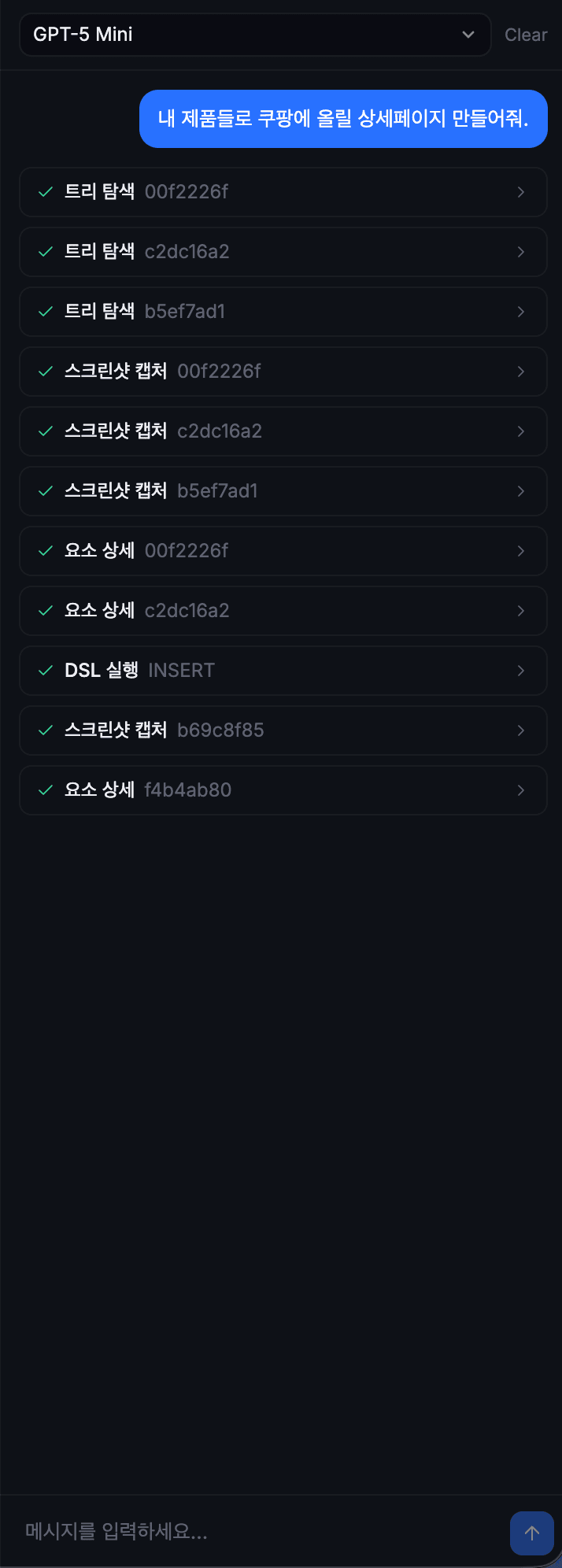Click the checkmark on 요소 상세 00f2226f
562x1568 pixels.
(45, 551)
